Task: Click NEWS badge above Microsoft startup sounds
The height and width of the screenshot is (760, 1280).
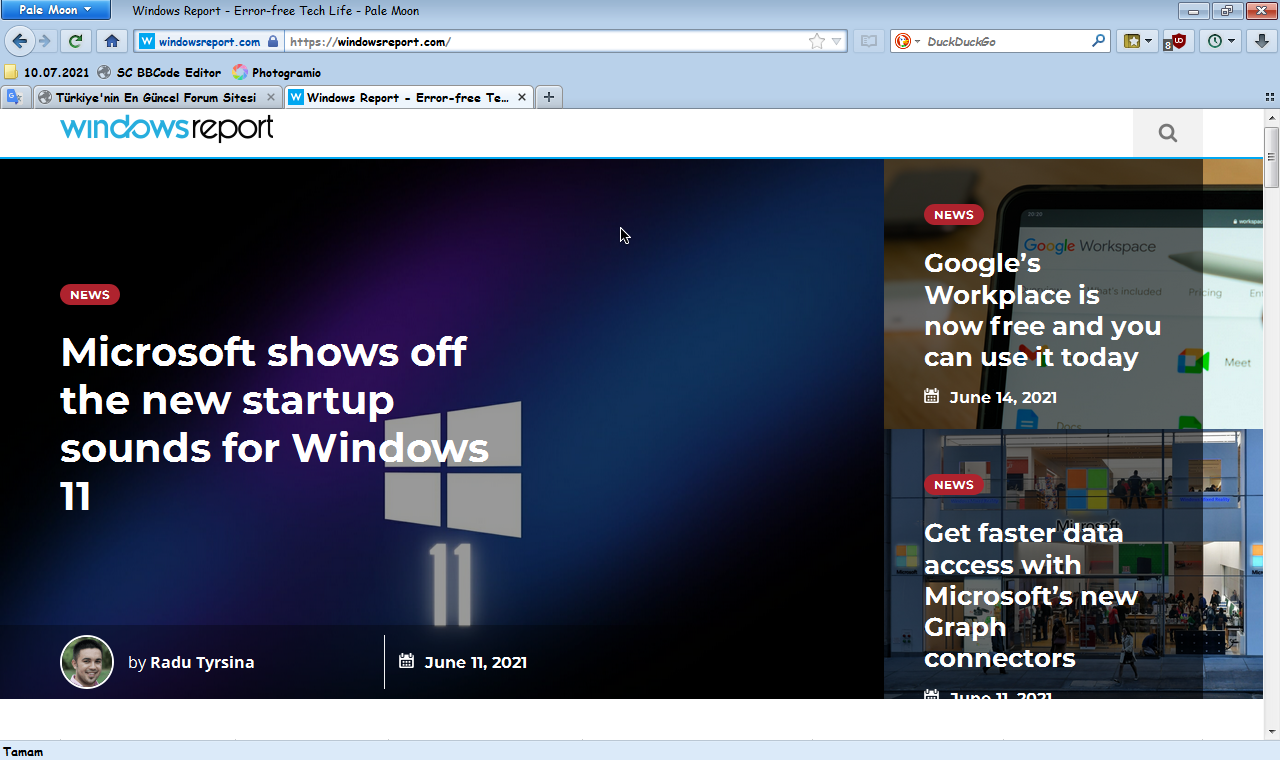Action: pos(90,295)
